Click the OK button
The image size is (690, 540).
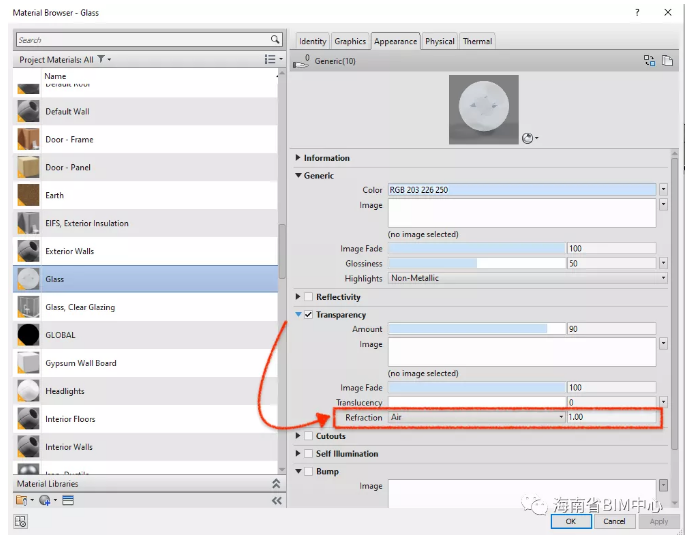(x=570, y=521)
